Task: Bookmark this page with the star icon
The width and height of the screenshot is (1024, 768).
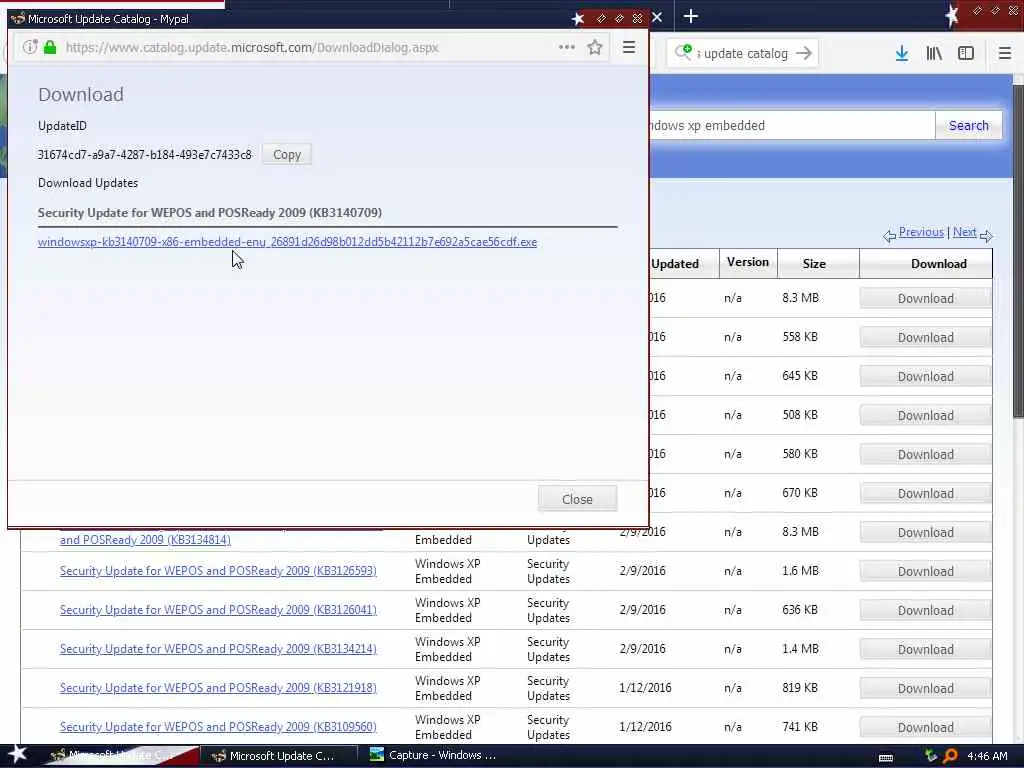Action: click(594, 47)
